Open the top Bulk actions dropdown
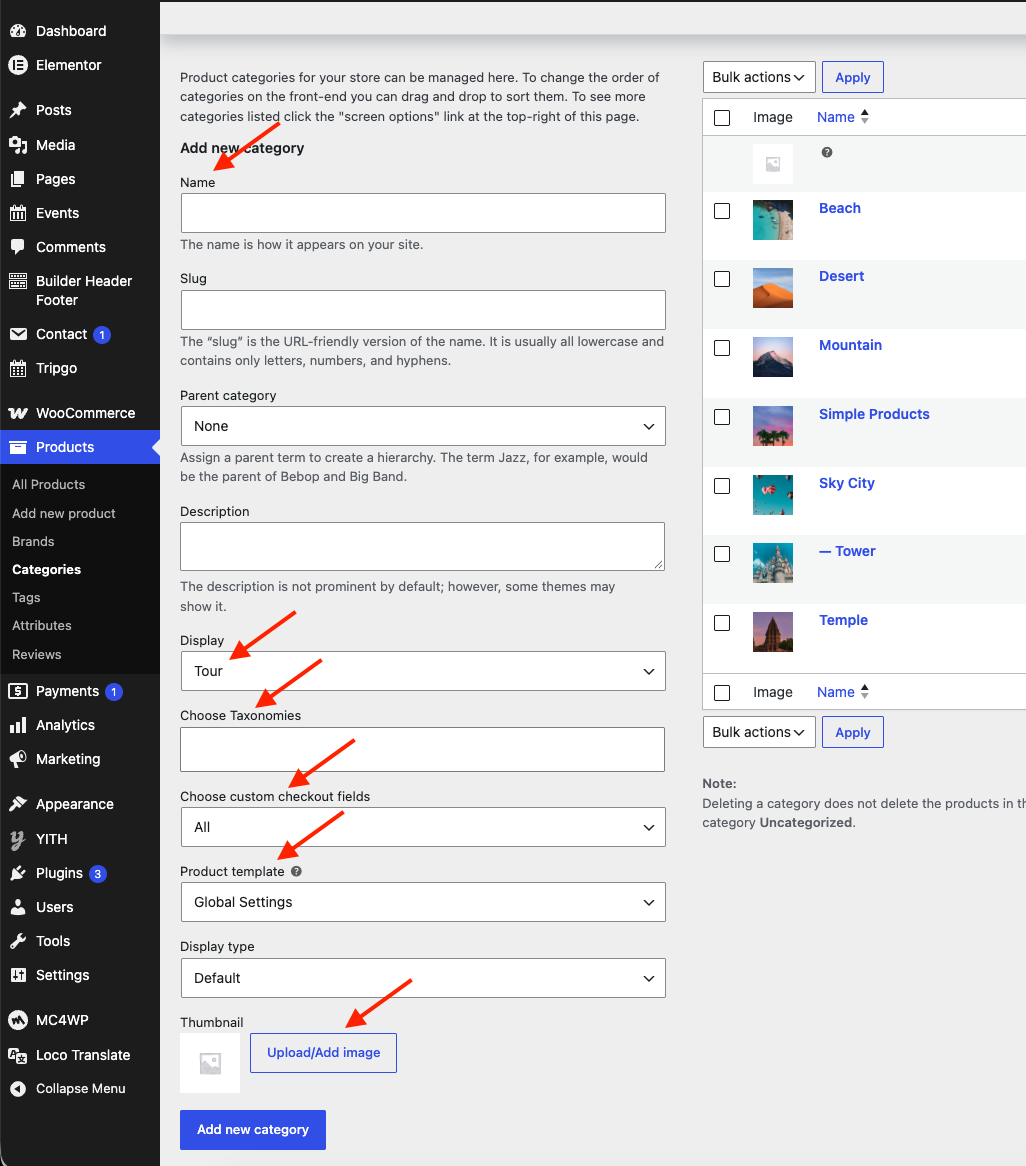Screen dimensions: 1026x1166 pyautogui.click(x=759, y=77)
